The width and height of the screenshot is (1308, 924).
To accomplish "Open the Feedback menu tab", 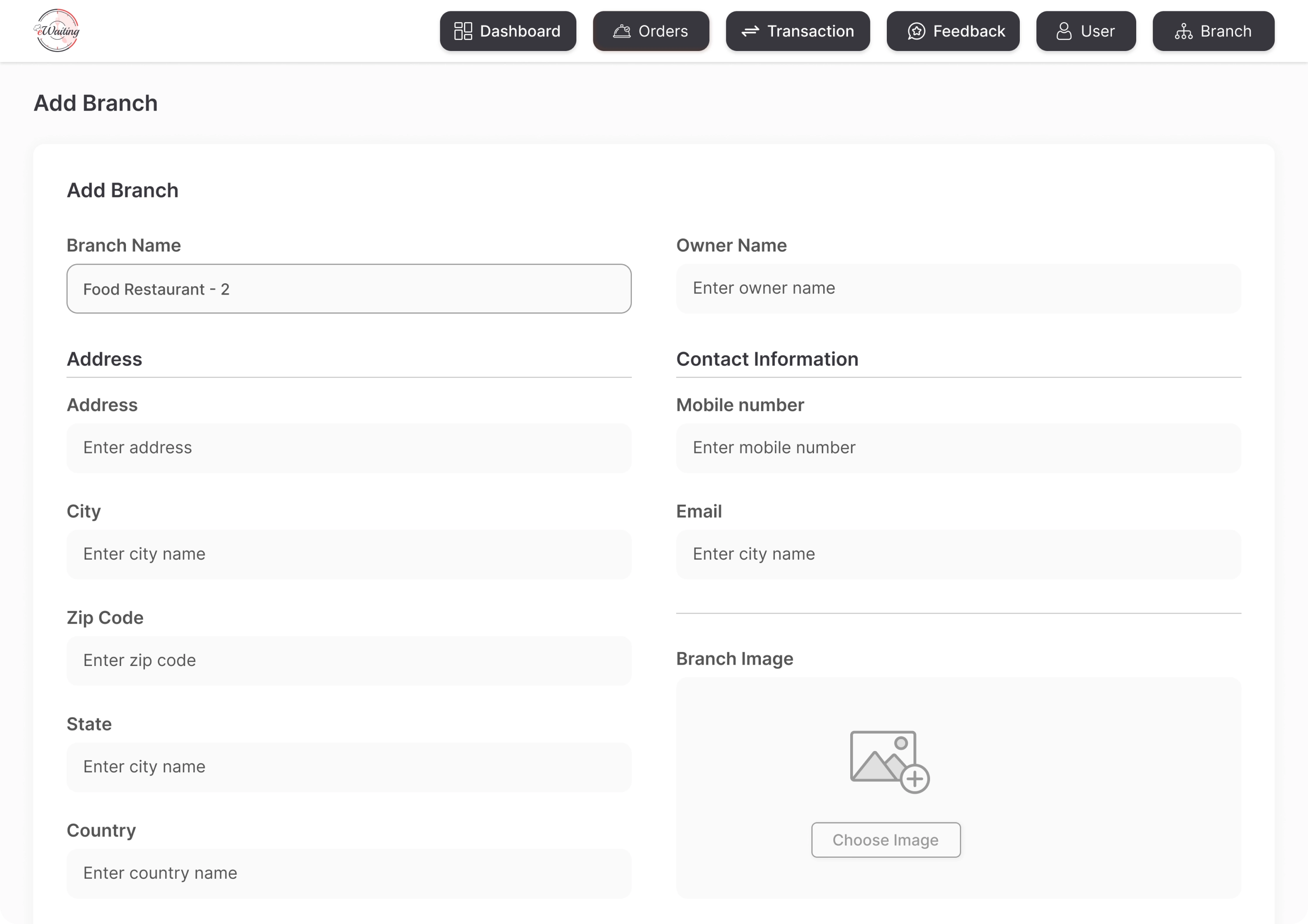I will 953,31.
